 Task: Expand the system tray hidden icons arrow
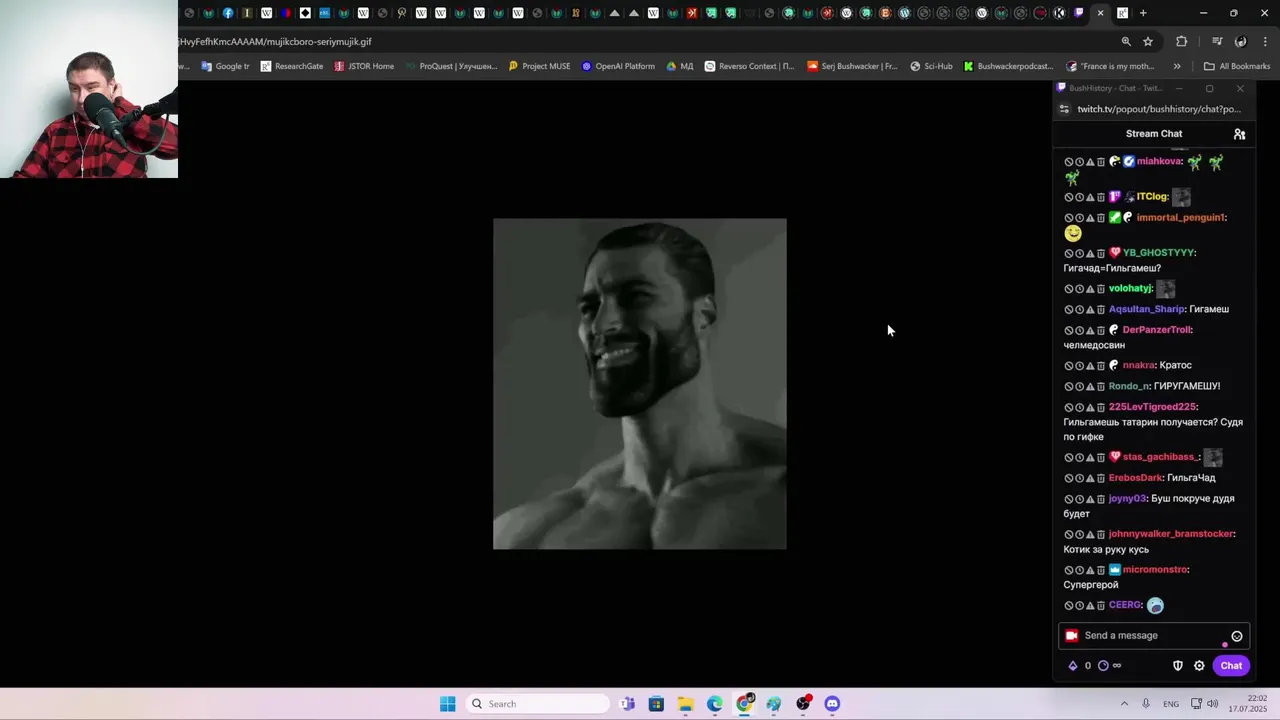pos(1124,704)
